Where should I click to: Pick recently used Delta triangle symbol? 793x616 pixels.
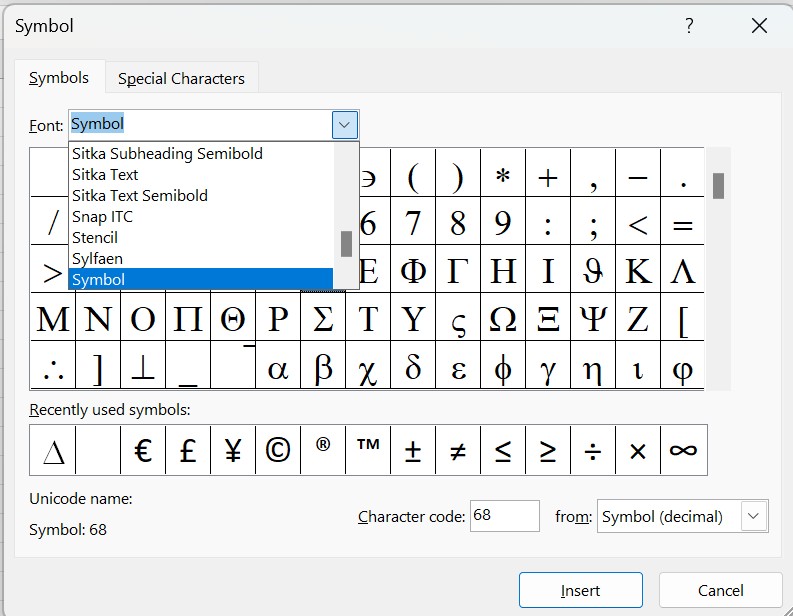pos(53,450)
